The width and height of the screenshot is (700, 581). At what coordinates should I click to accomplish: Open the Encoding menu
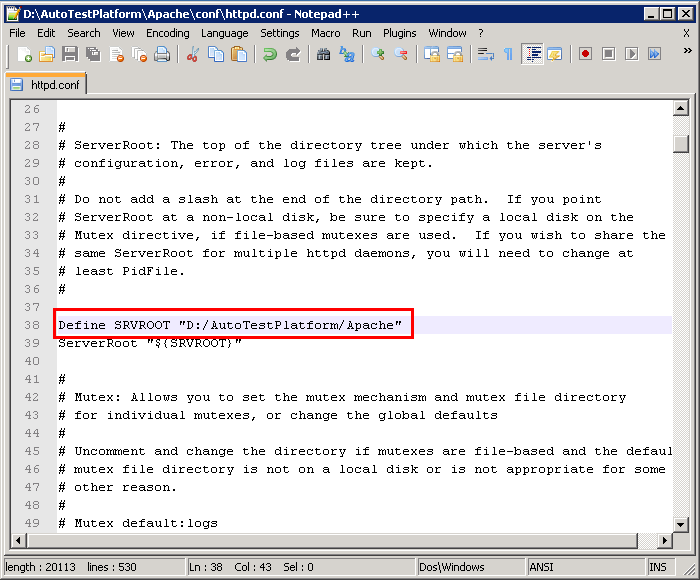coord(168,33)
